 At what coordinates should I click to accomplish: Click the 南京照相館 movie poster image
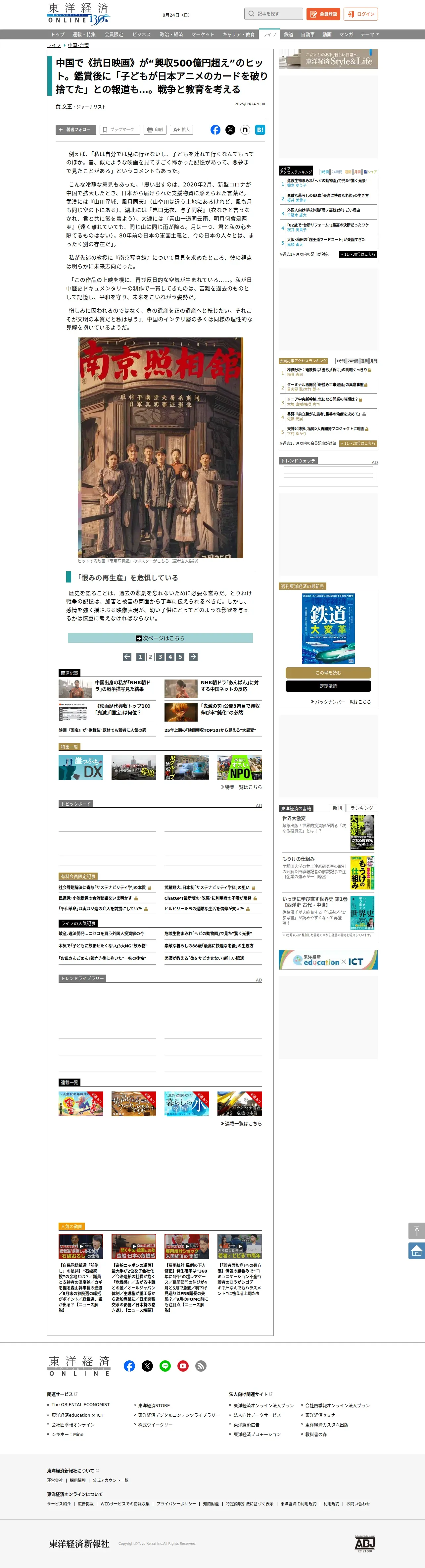click(161, 447)
